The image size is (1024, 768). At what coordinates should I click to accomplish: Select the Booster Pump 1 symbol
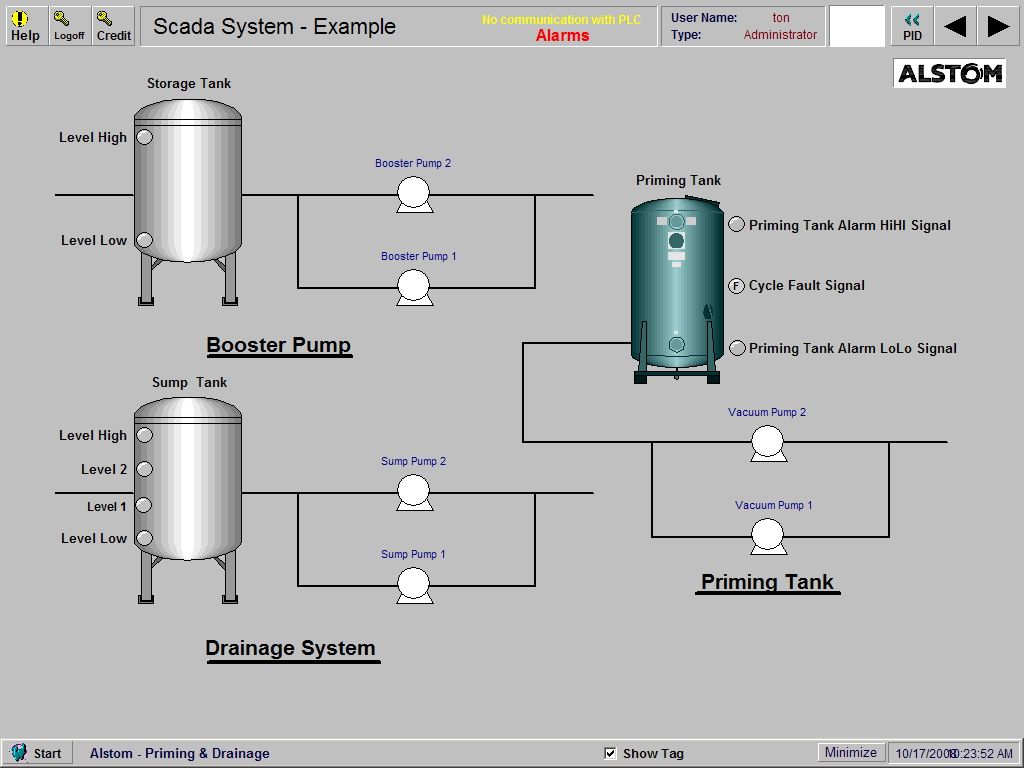[413, 286]
